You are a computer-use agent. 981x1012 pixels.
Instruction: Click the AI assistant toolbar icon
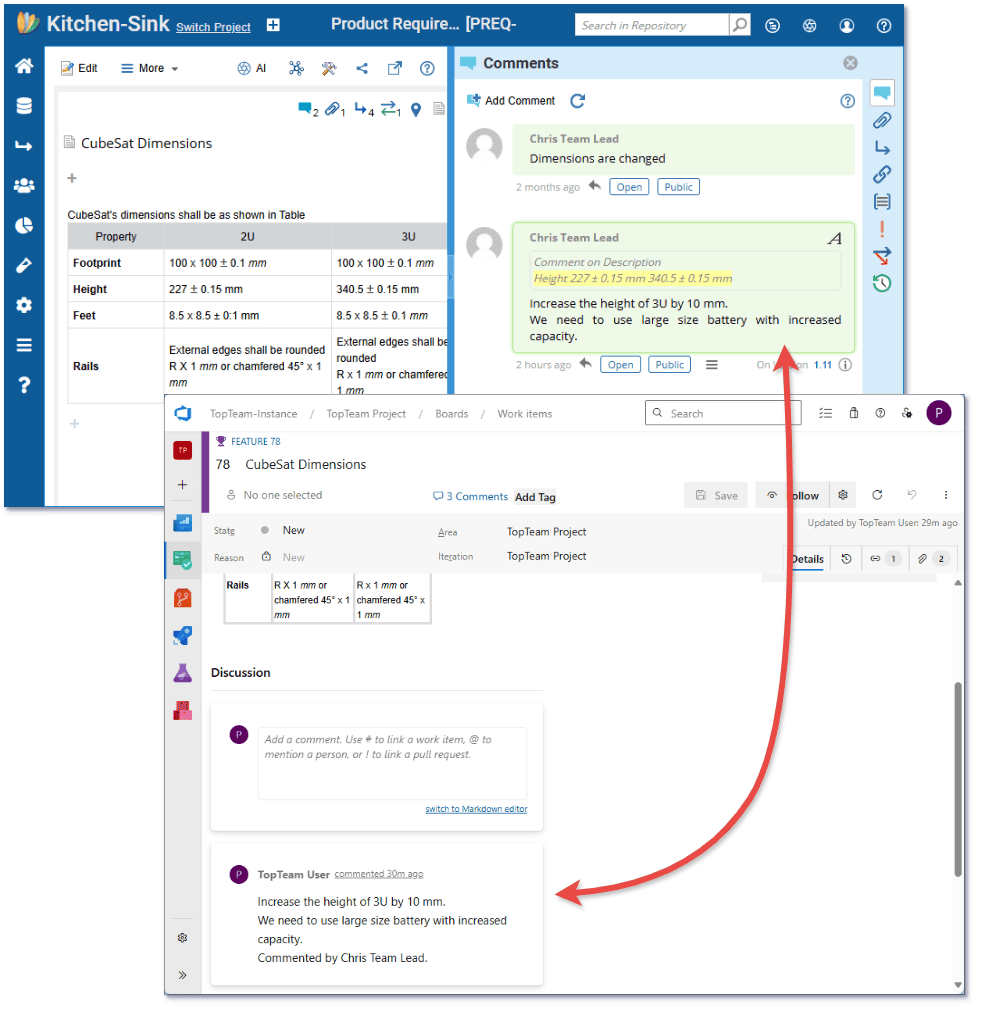(252, 68)
